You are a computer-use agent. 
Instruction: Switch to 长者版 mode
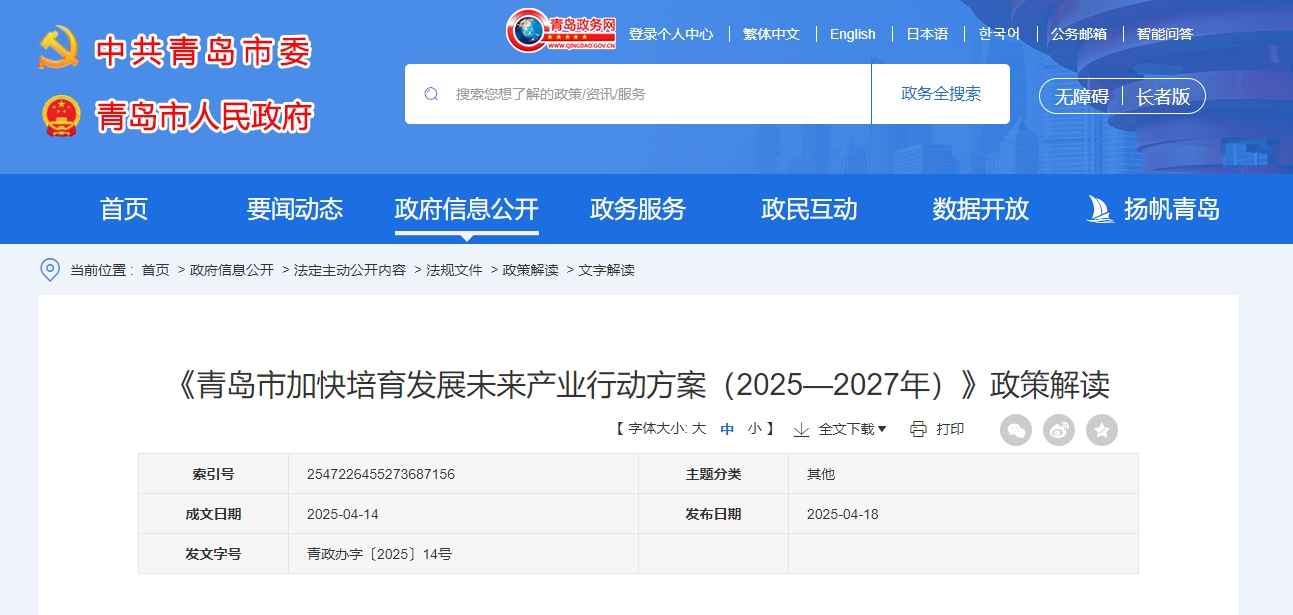[x=1163, y=96]
